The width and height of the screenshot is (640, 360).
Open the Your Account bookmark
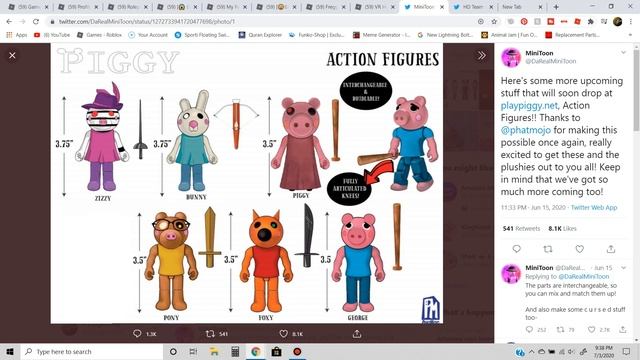coord(148,35)
